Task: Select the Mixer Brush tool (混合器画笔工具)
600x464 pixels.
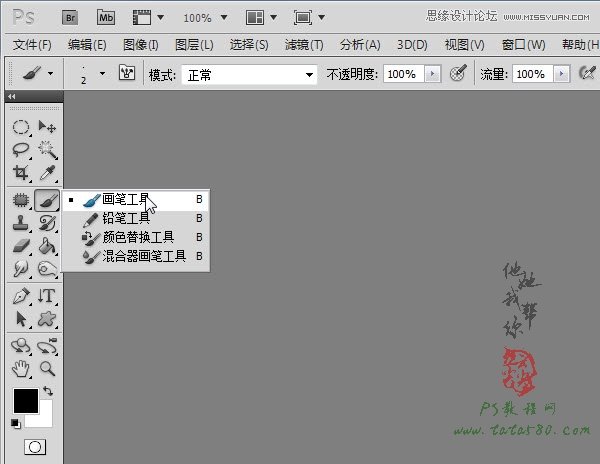Action: point(143,256)
